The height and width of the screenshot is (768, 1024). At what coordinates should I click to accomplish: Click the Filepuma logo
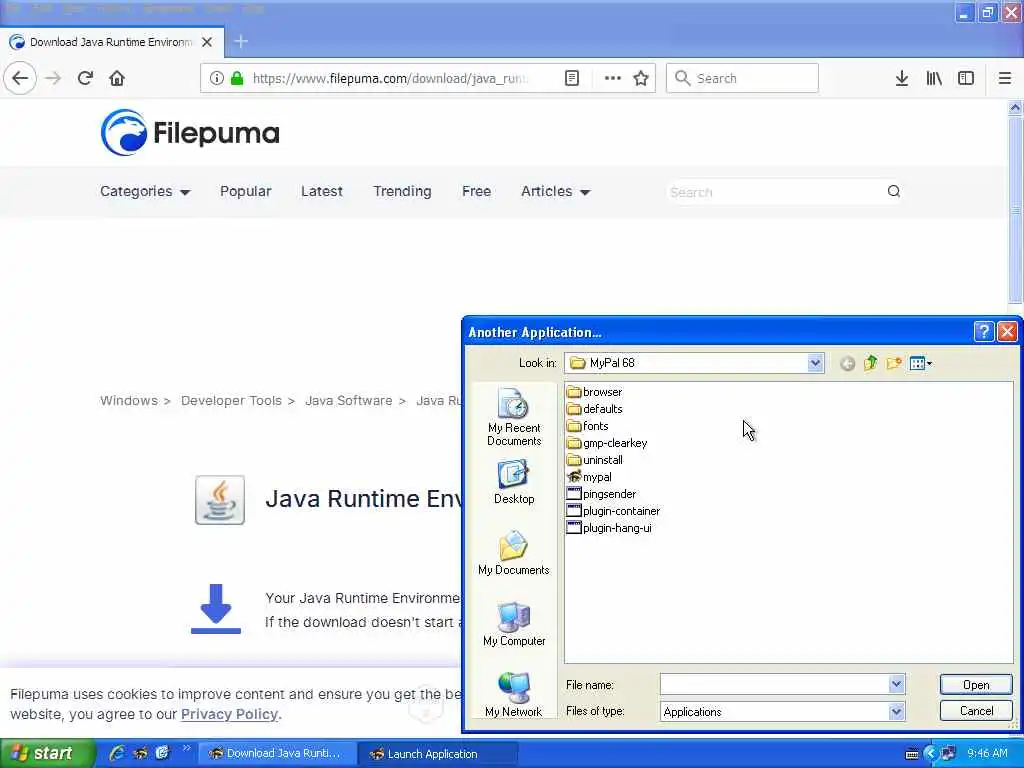click(190, 133)
